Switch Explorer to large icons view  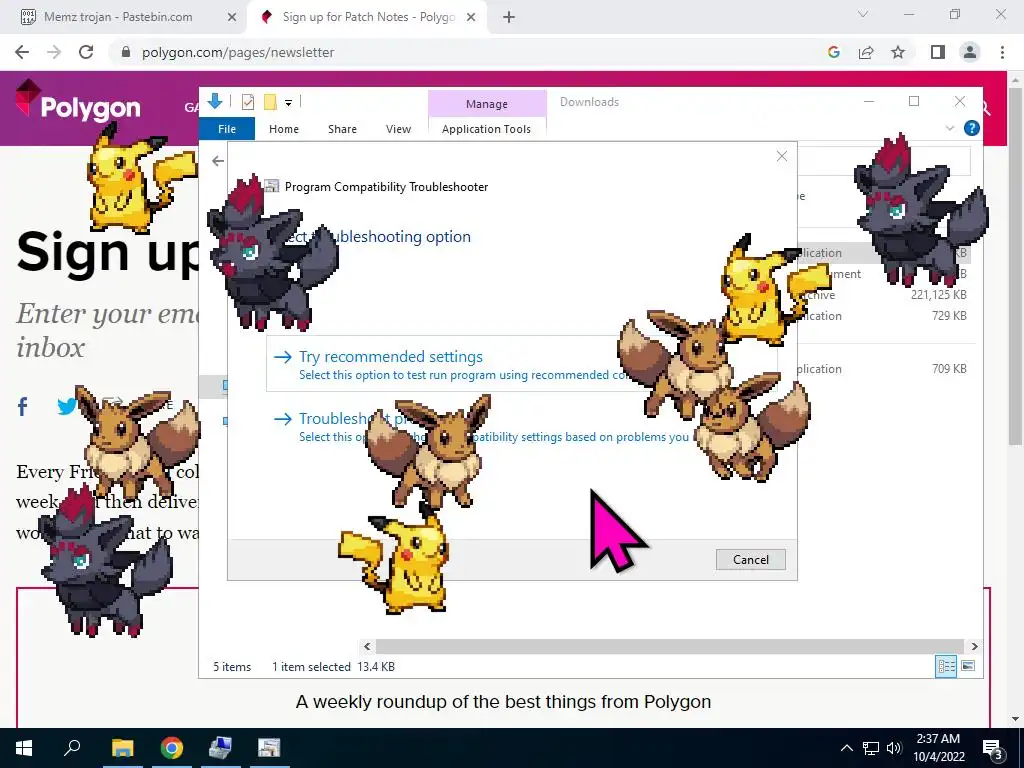[x=968, y=666]
